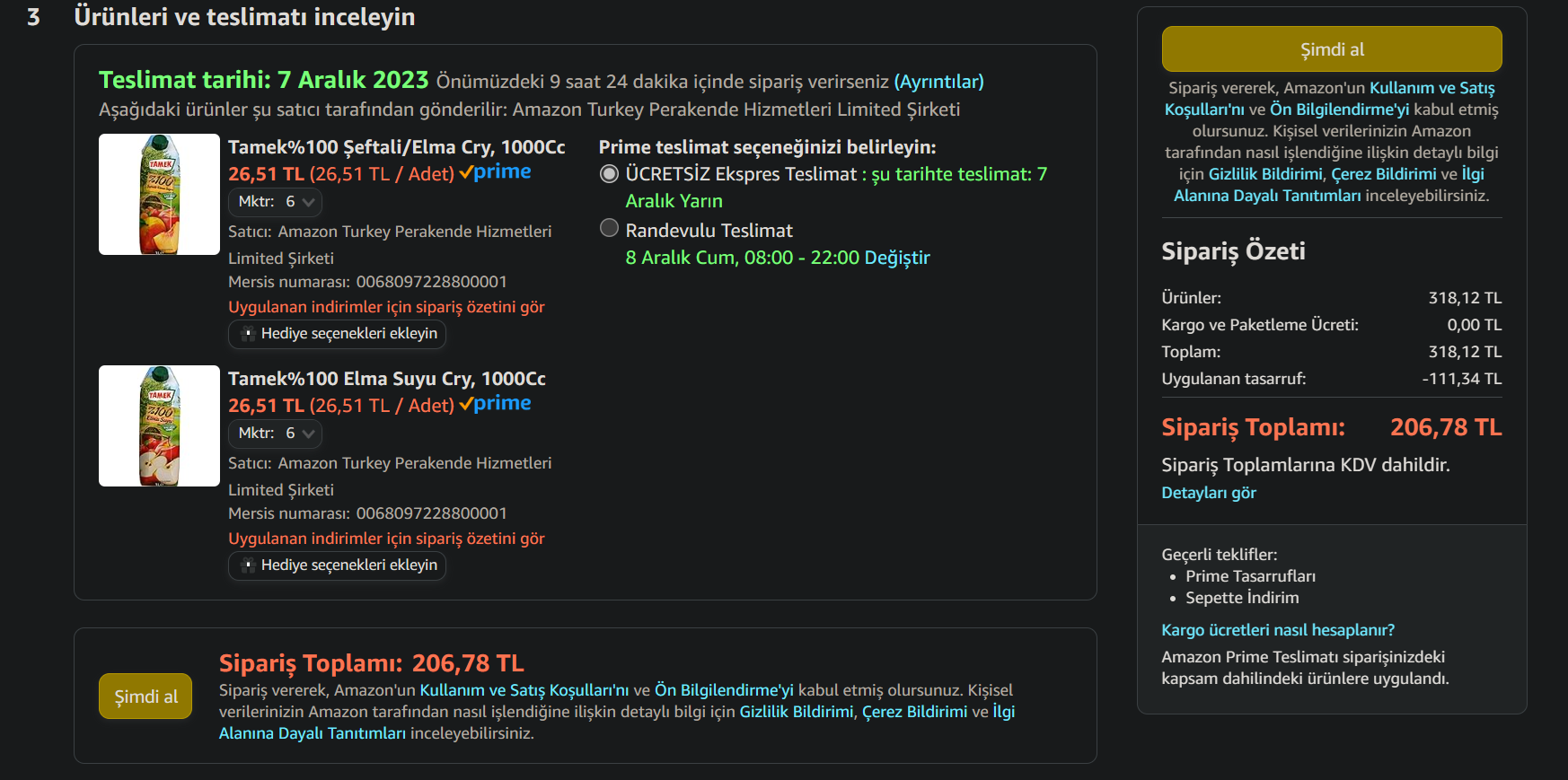Open quantity dropdown for Şeftali/Elma juice

point(275,202)
